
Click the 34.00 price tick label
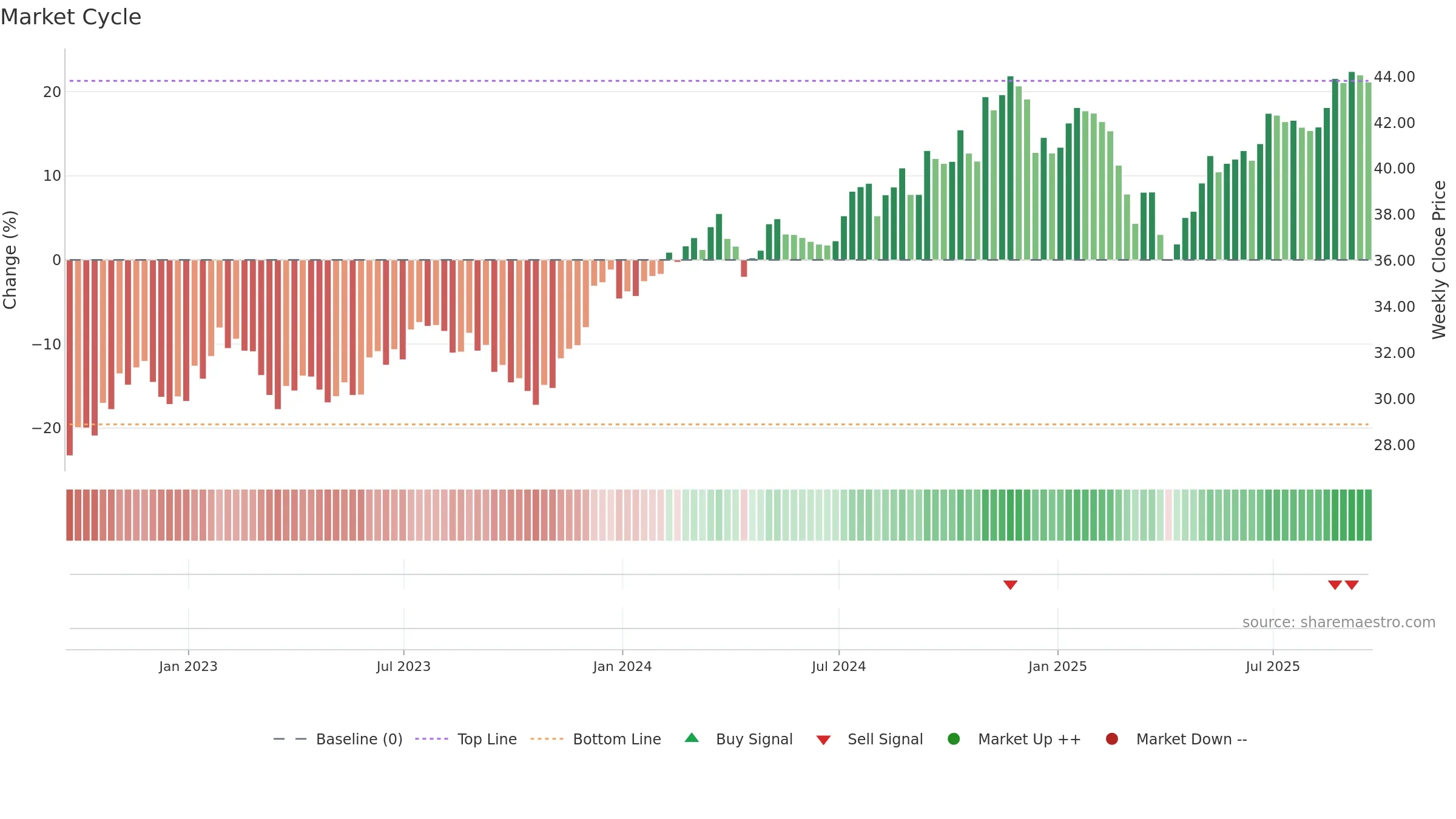click(x=1394, y=306)
